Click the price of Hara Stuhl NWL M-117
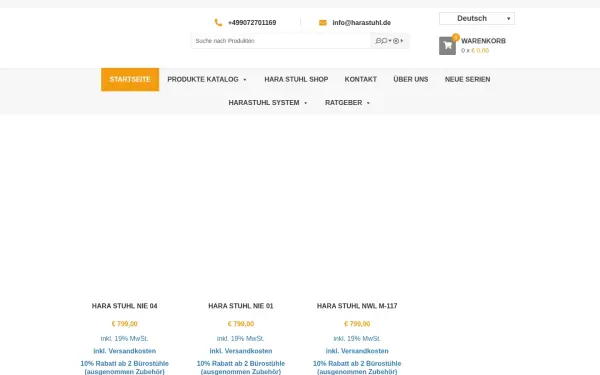Viewport: 600px width, 375px height. (357, 324)
